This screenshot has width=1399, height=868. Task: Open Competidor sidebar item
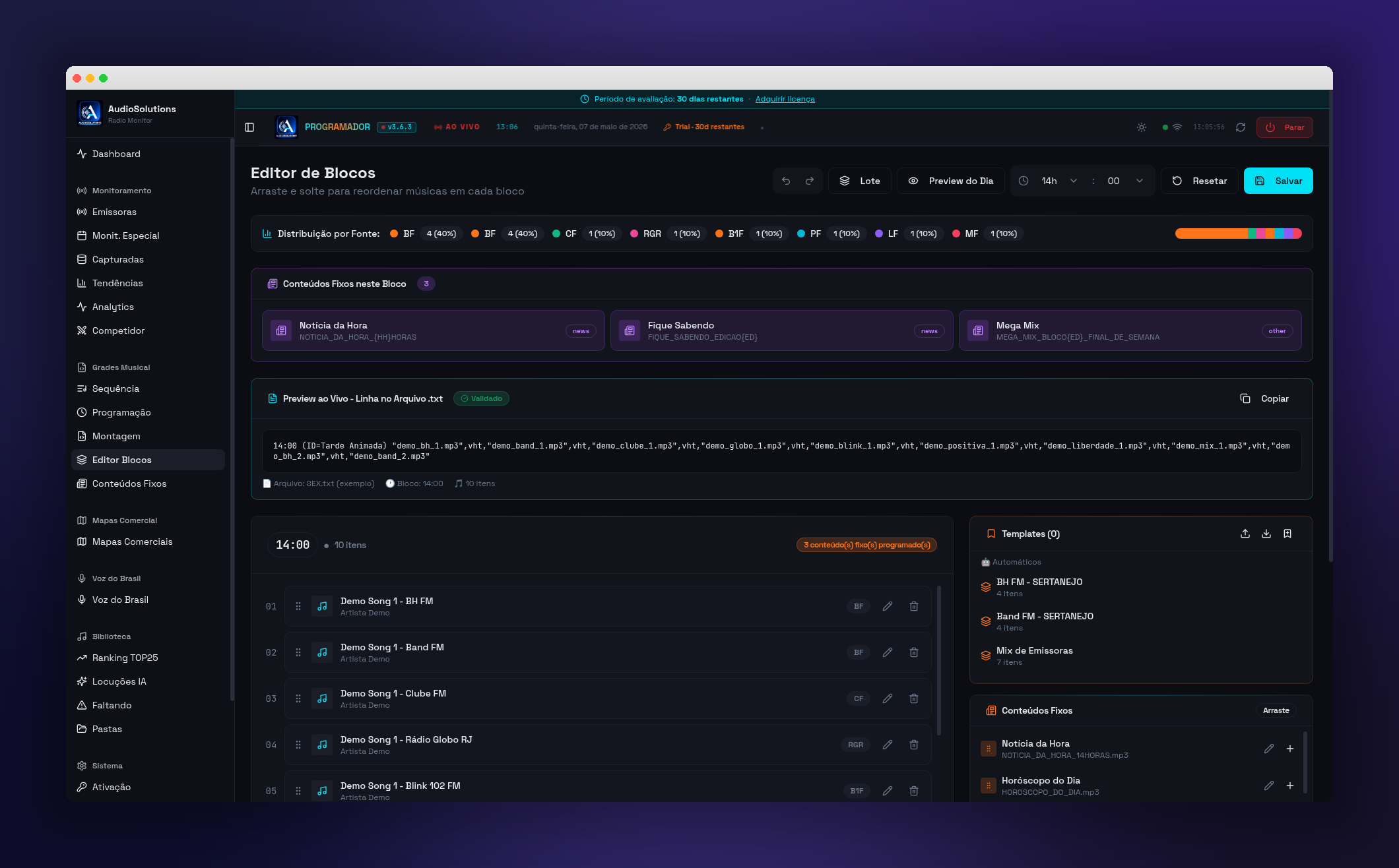point(148,330)
